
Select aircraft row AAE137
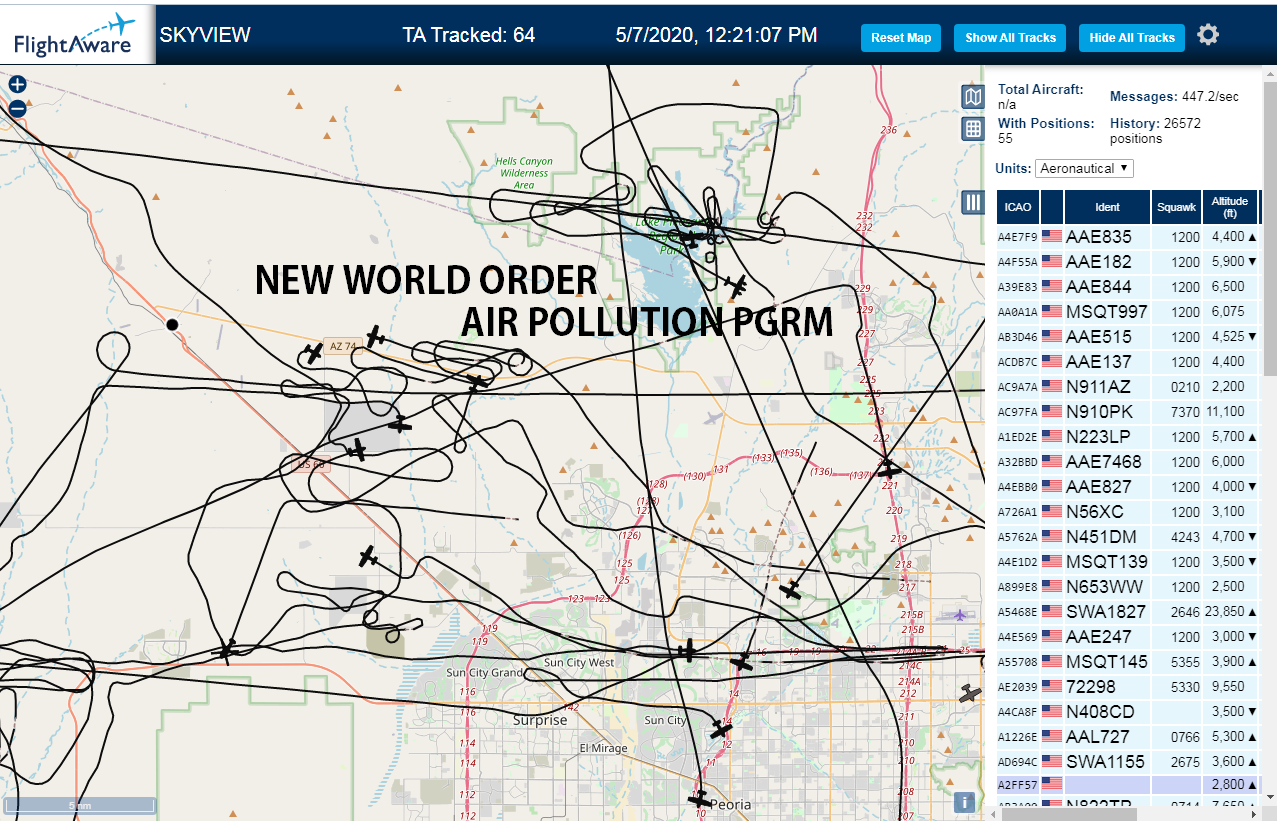1128,362
